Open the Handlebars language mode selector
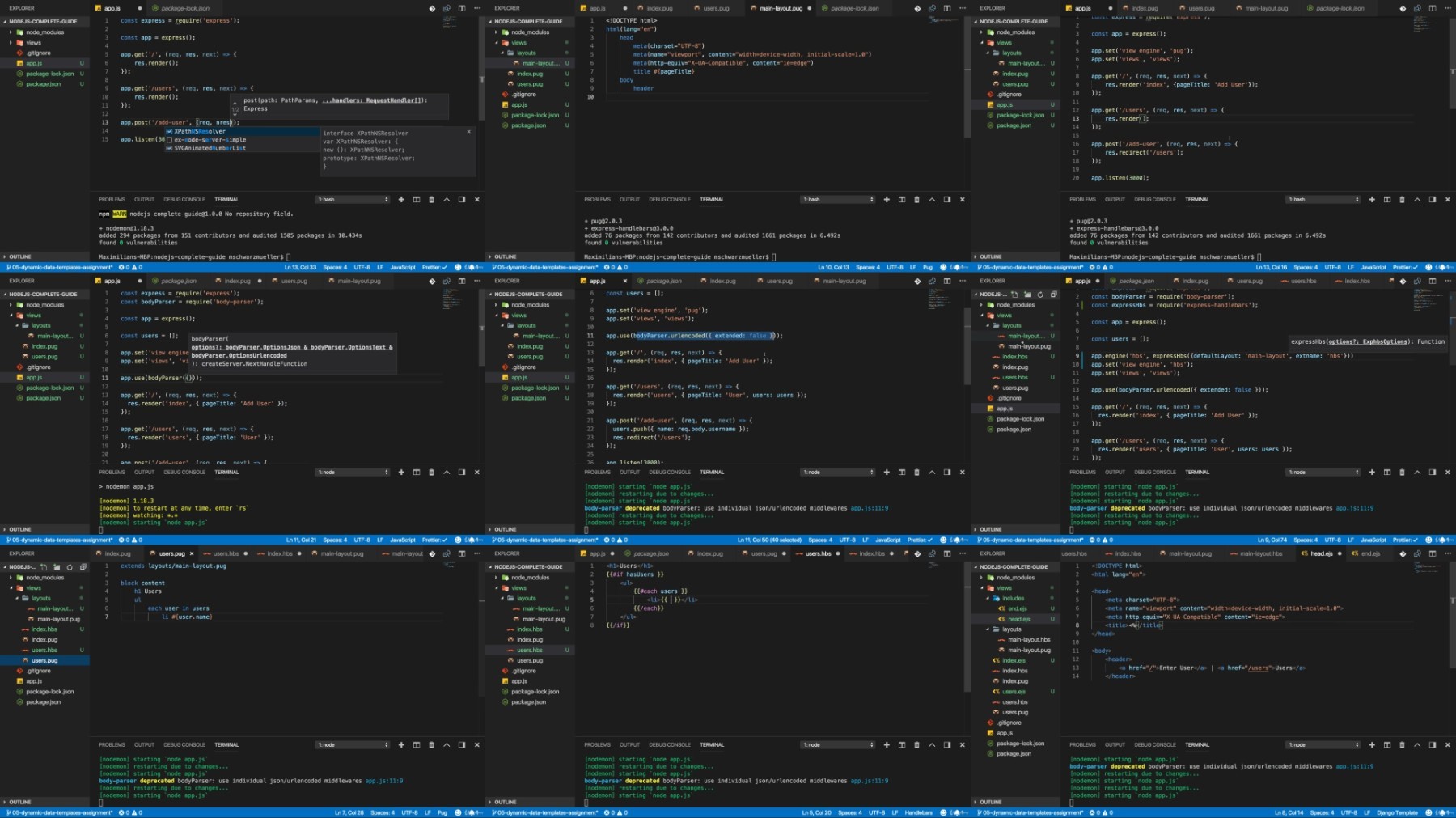 pos(919,812)
